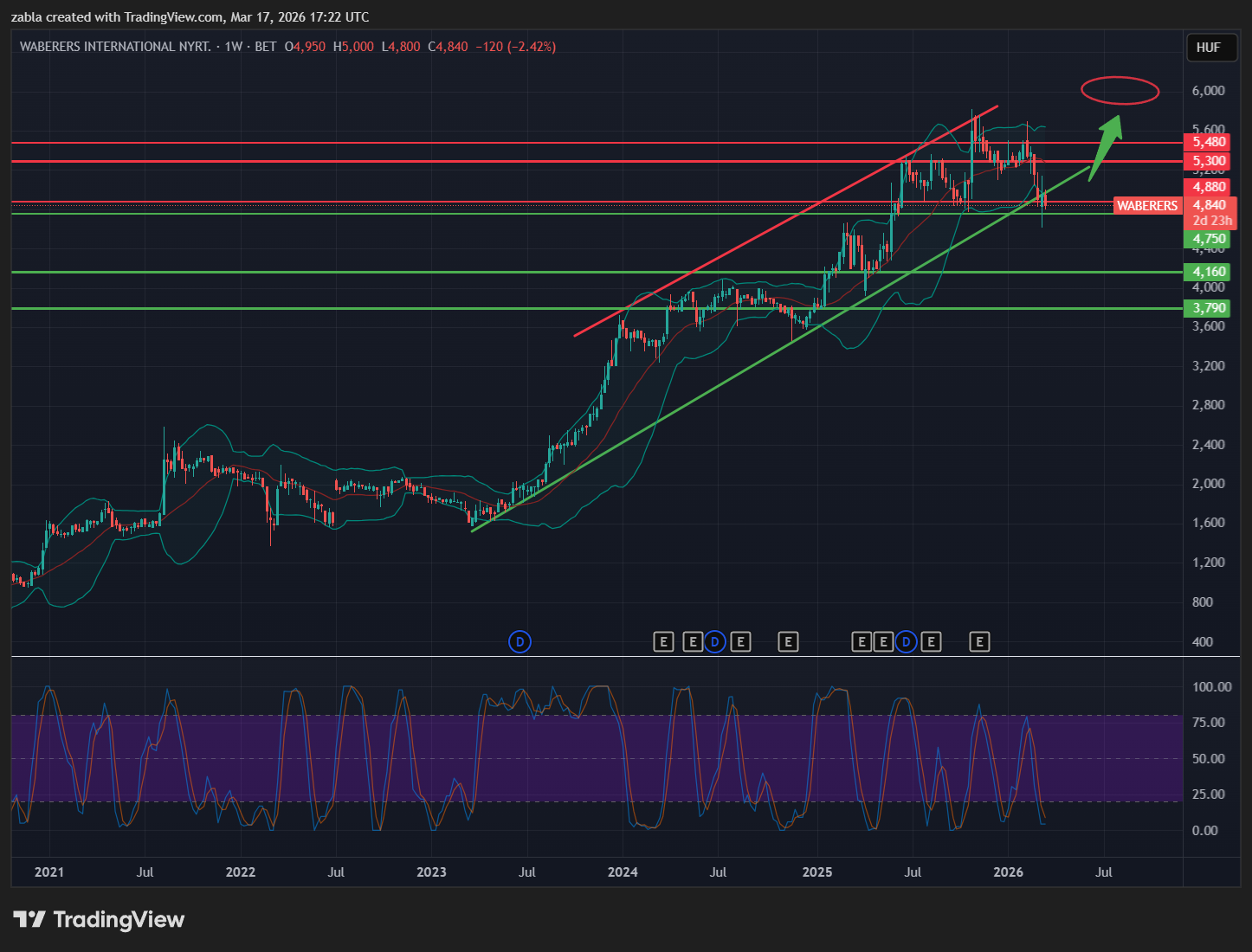Select the 5,300 red price label
The width and height of the screenshot is (1252, 952).
tap(1209, 161)
